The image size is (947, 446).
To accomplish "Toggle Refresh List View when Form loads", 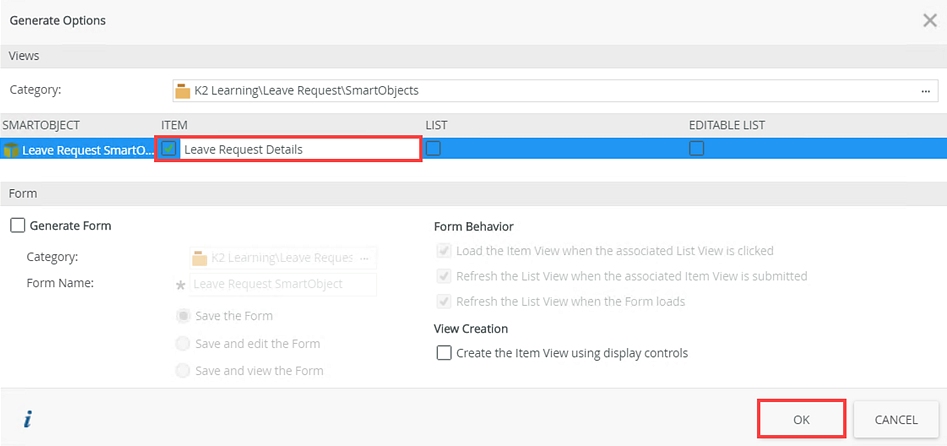I will (443, 302).
